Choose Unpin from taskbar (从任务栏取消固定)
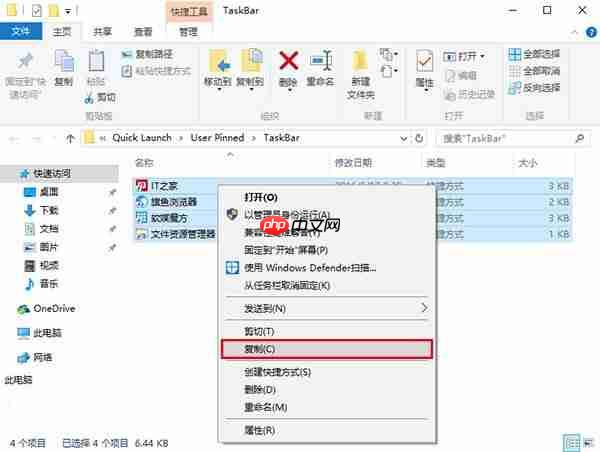This screenshot has height=452, width=600. tap(287, 286)
